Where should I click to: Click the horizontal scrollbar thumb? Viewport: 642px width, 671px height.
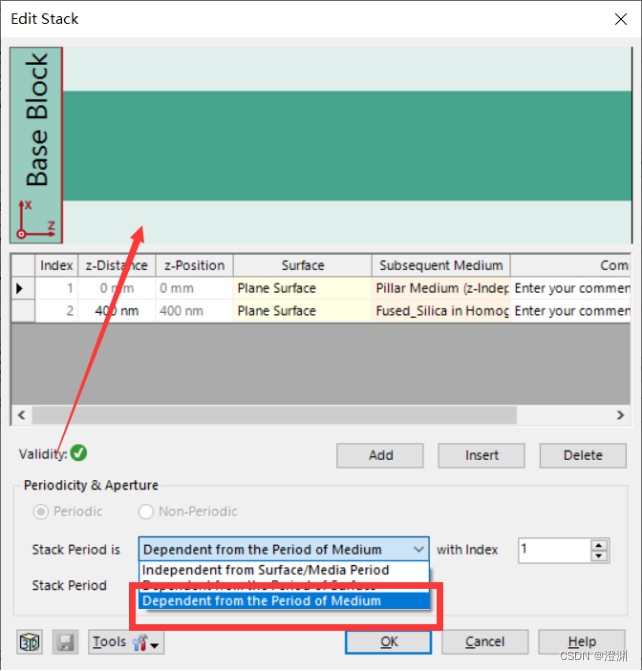(x=274, y=415)
